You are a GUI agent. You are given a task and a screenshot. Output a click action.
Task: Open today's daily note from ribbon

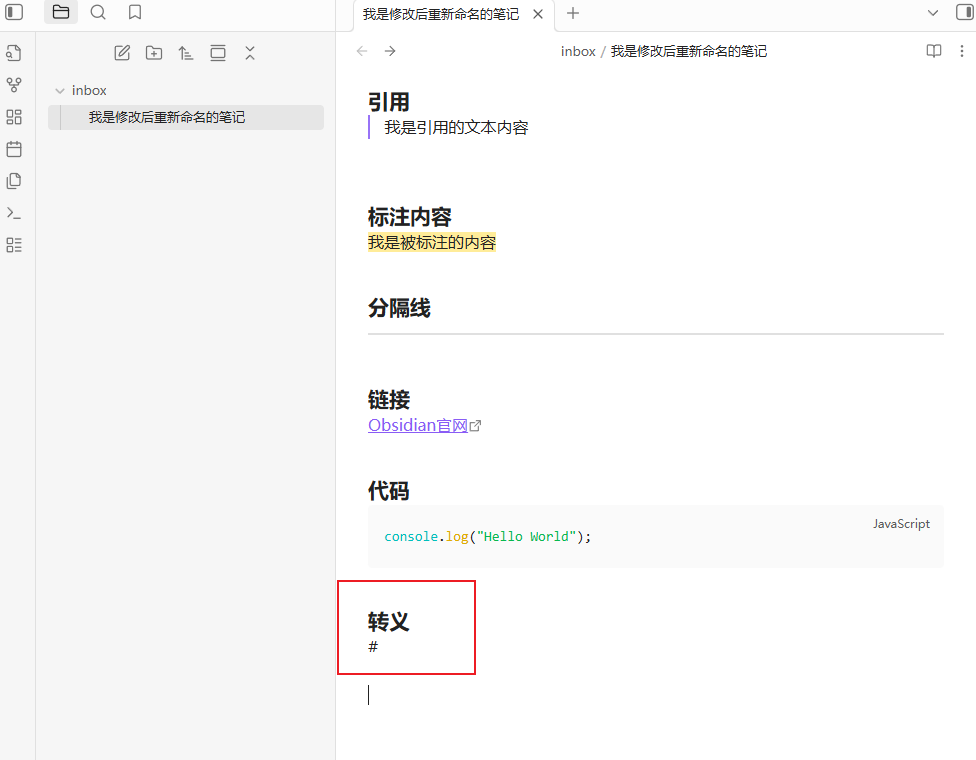(14, 149)
